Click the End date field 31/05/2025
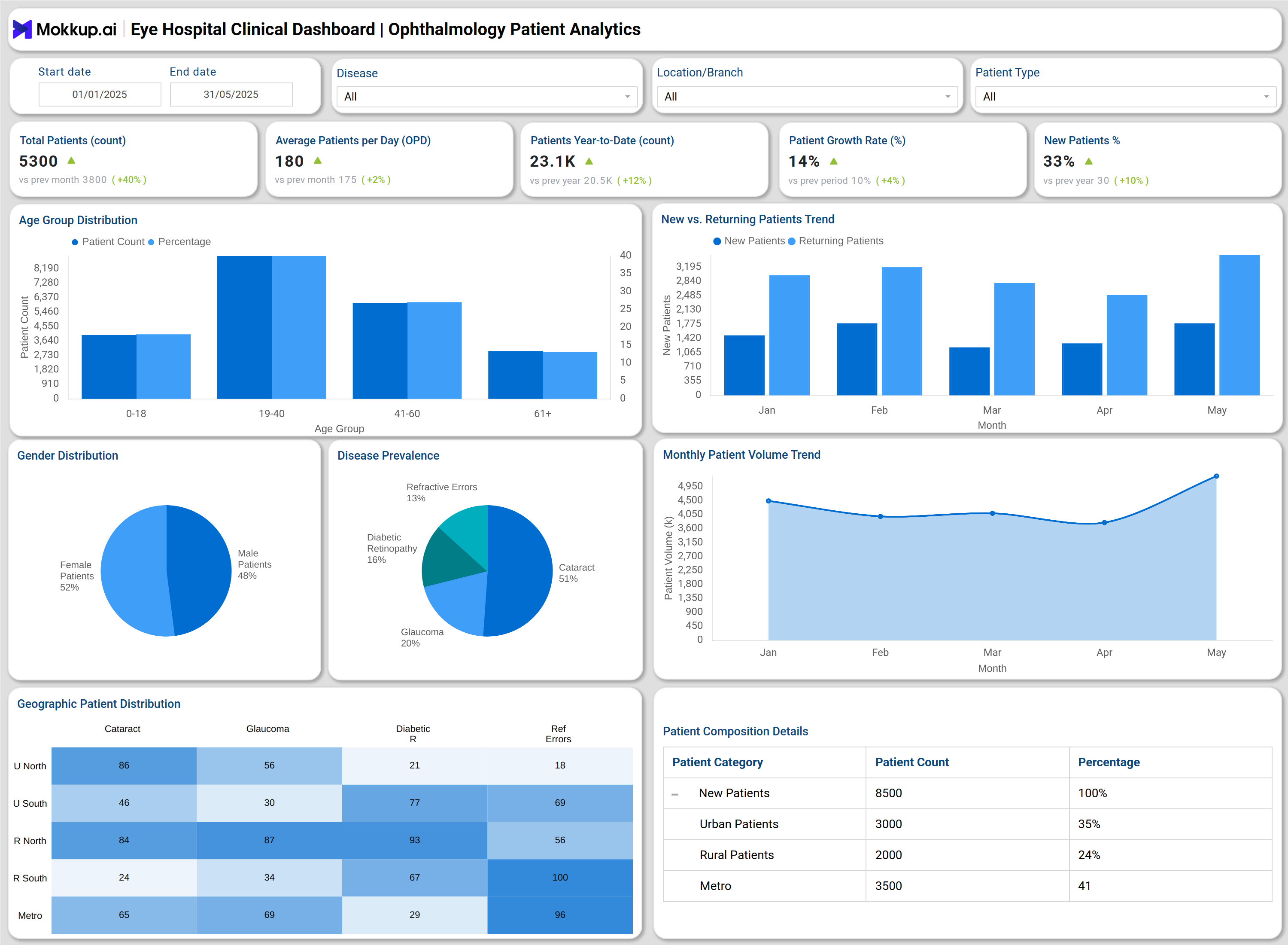 (x=231, y=94)
